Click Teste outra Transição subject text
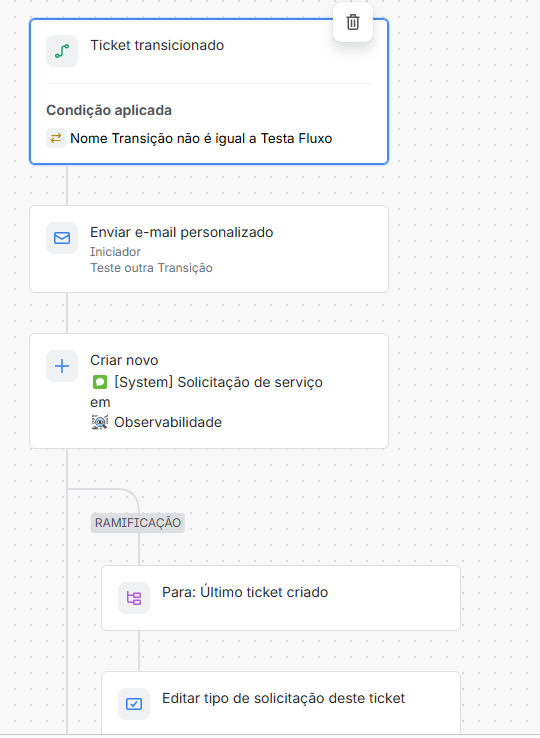The height and width of the screenshot is (738, 540). [x=152, y=268]
